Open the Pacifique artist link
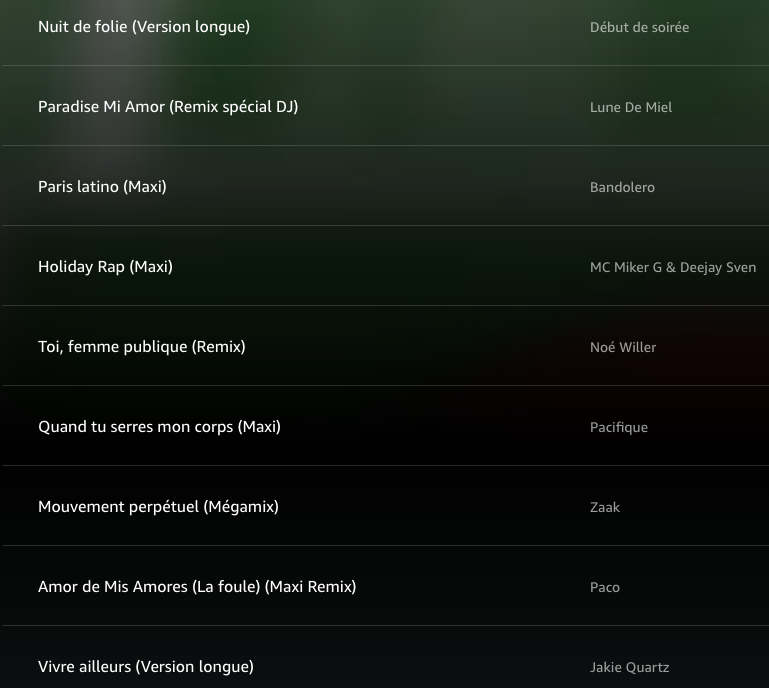Viewport: 769px width, 688px height. point(618,427)
